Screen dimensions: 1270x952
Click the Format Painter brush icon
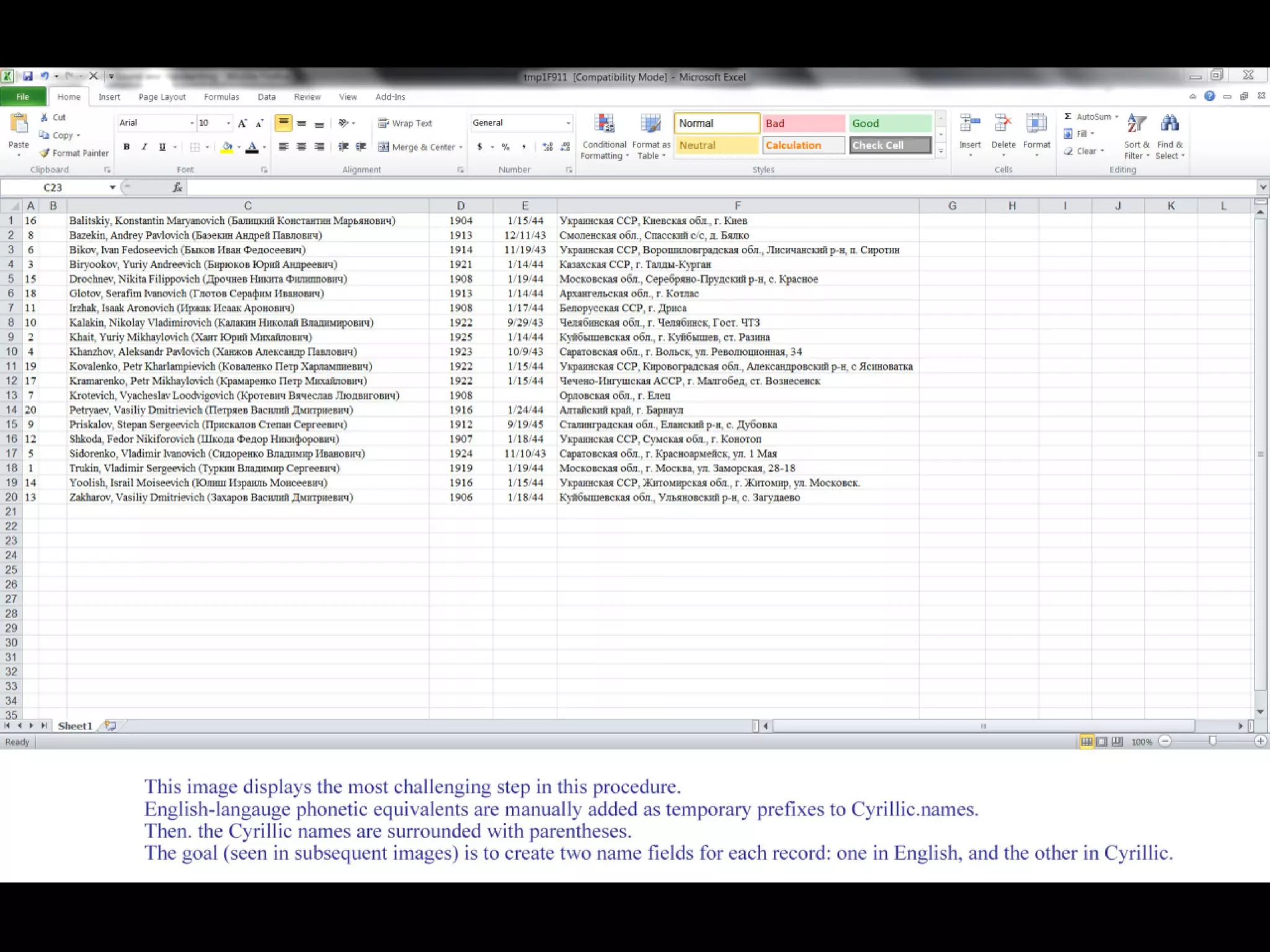pyautogui.click(x=44, y=153)
